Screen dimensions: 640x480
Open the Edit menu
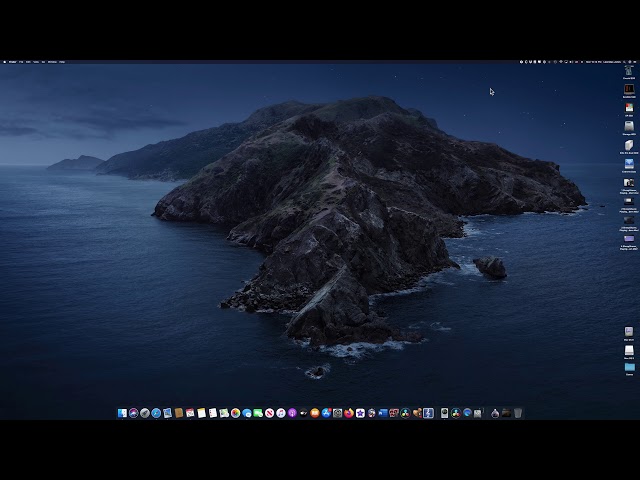coord(28,62)
